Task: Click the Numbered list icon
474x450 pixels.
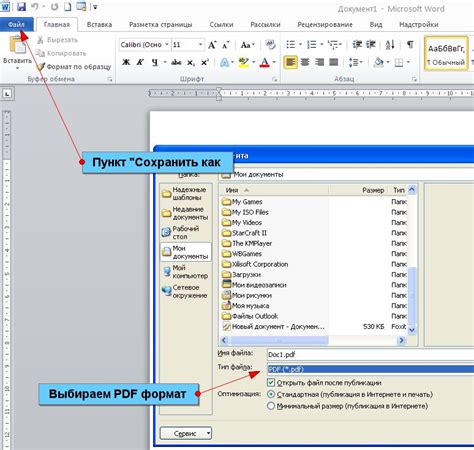Action: [311, 45]
